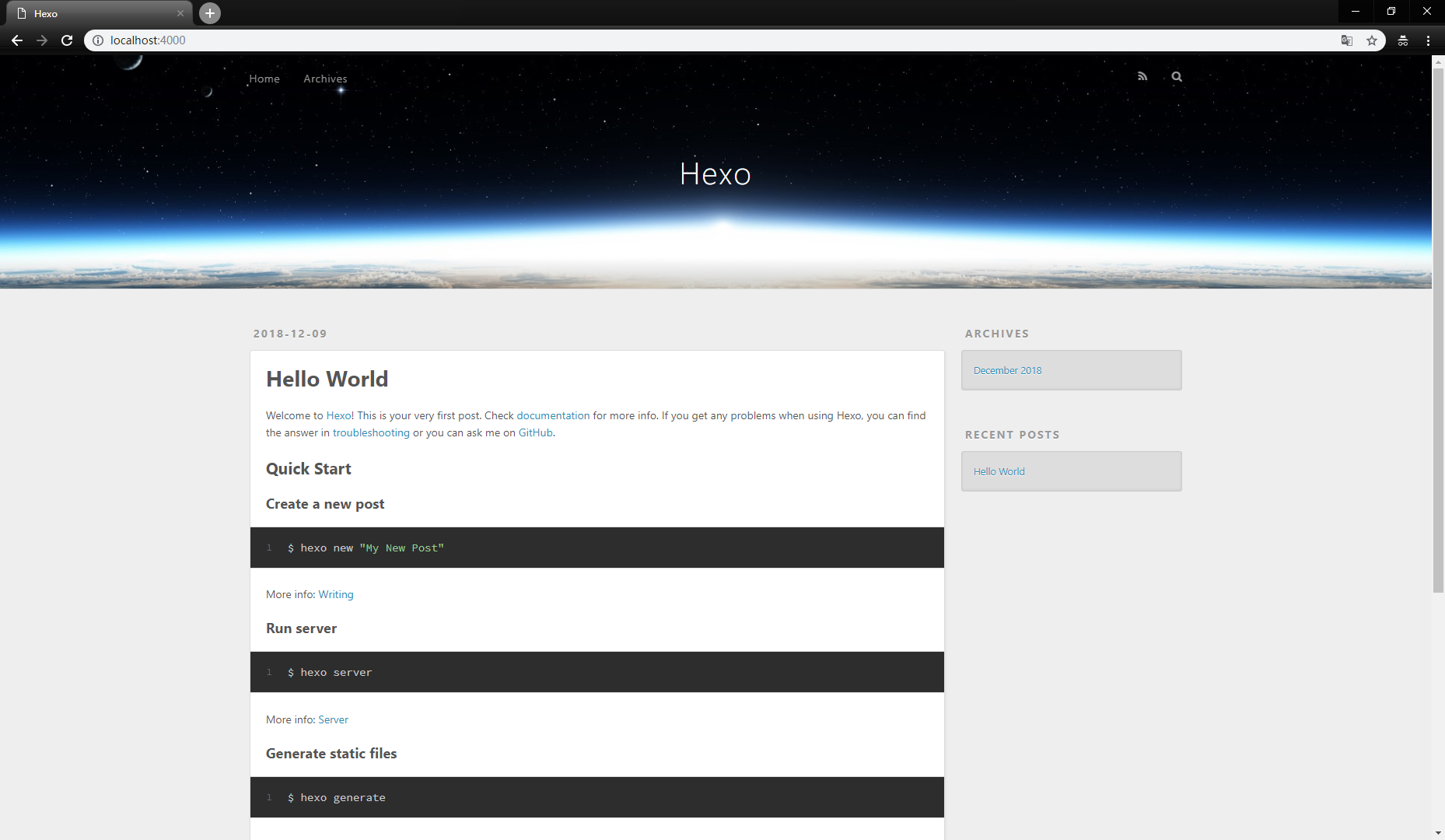The image size is (1445, 840).
Task: Go to Home in site navigation
Action: [264, 79]
